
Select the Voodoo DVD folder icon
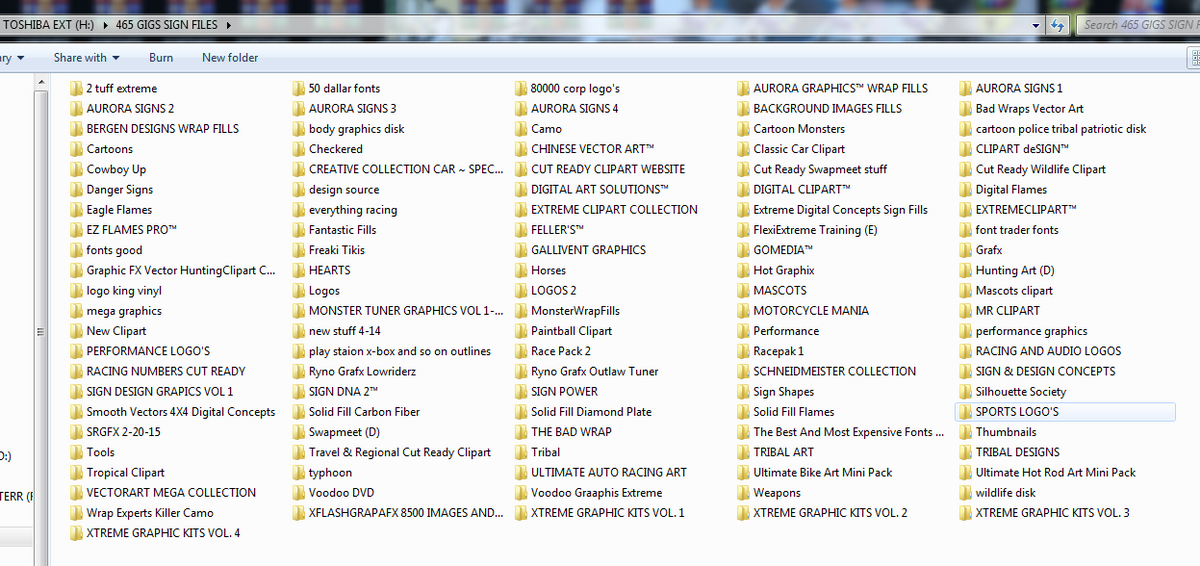pyautogui.click(x=299, y=492)
